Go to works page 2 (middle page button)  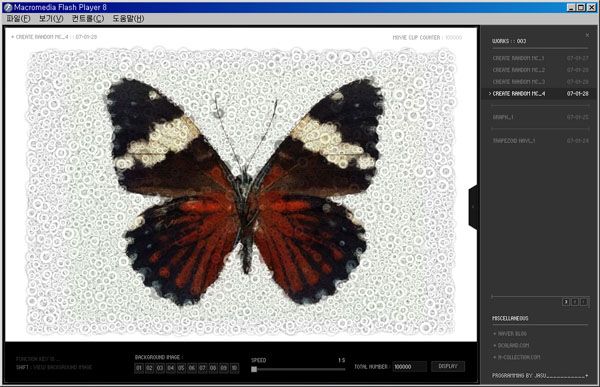pyautogui.click(x=575, y=302)
